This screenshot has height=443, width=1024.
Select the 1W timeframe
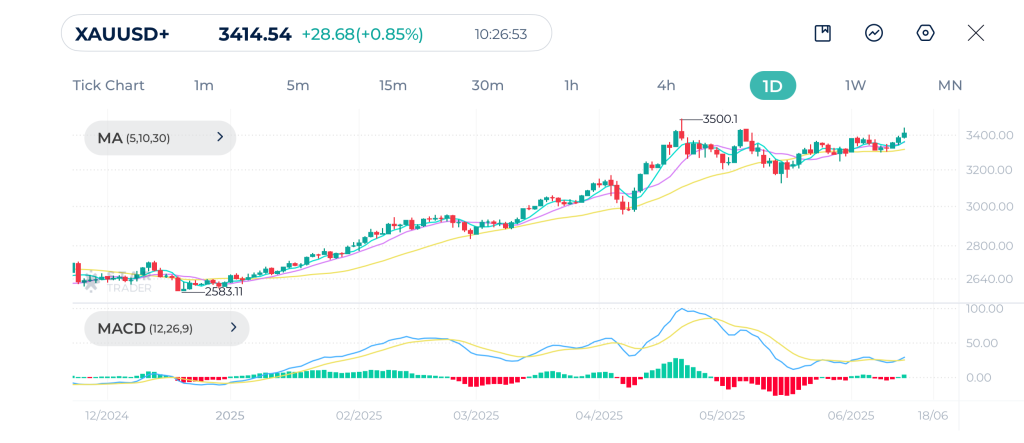point(855,85)
